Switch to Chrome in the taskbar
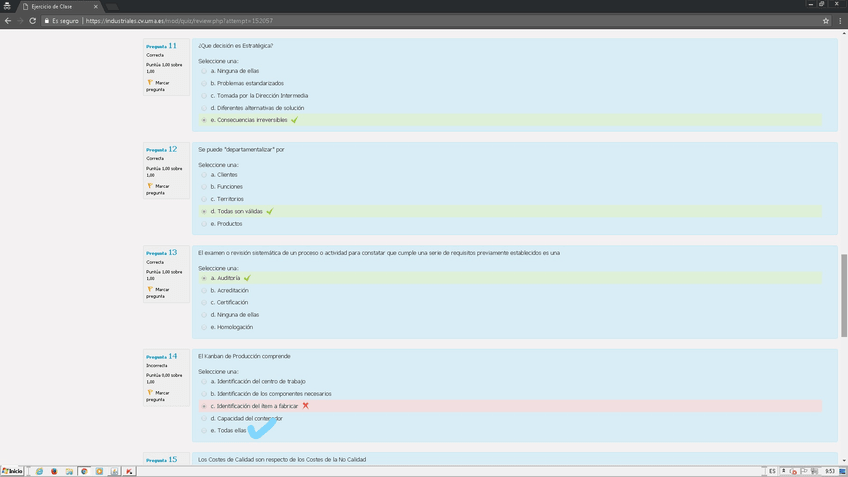This screenshot has height=477, width=848. 84,471
